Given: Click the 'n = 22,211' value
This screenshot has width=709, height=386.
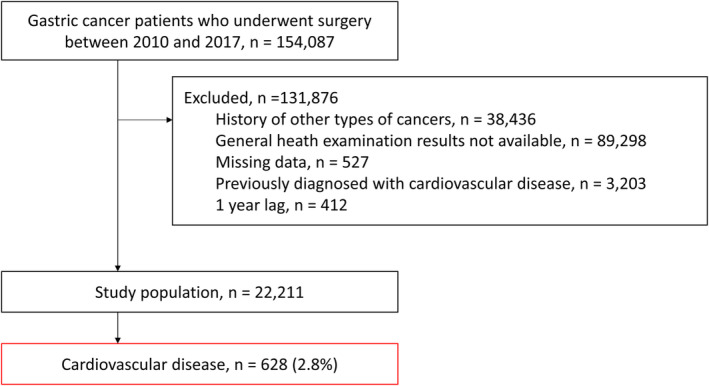Looking at the screenshot, I should point(266,292).
